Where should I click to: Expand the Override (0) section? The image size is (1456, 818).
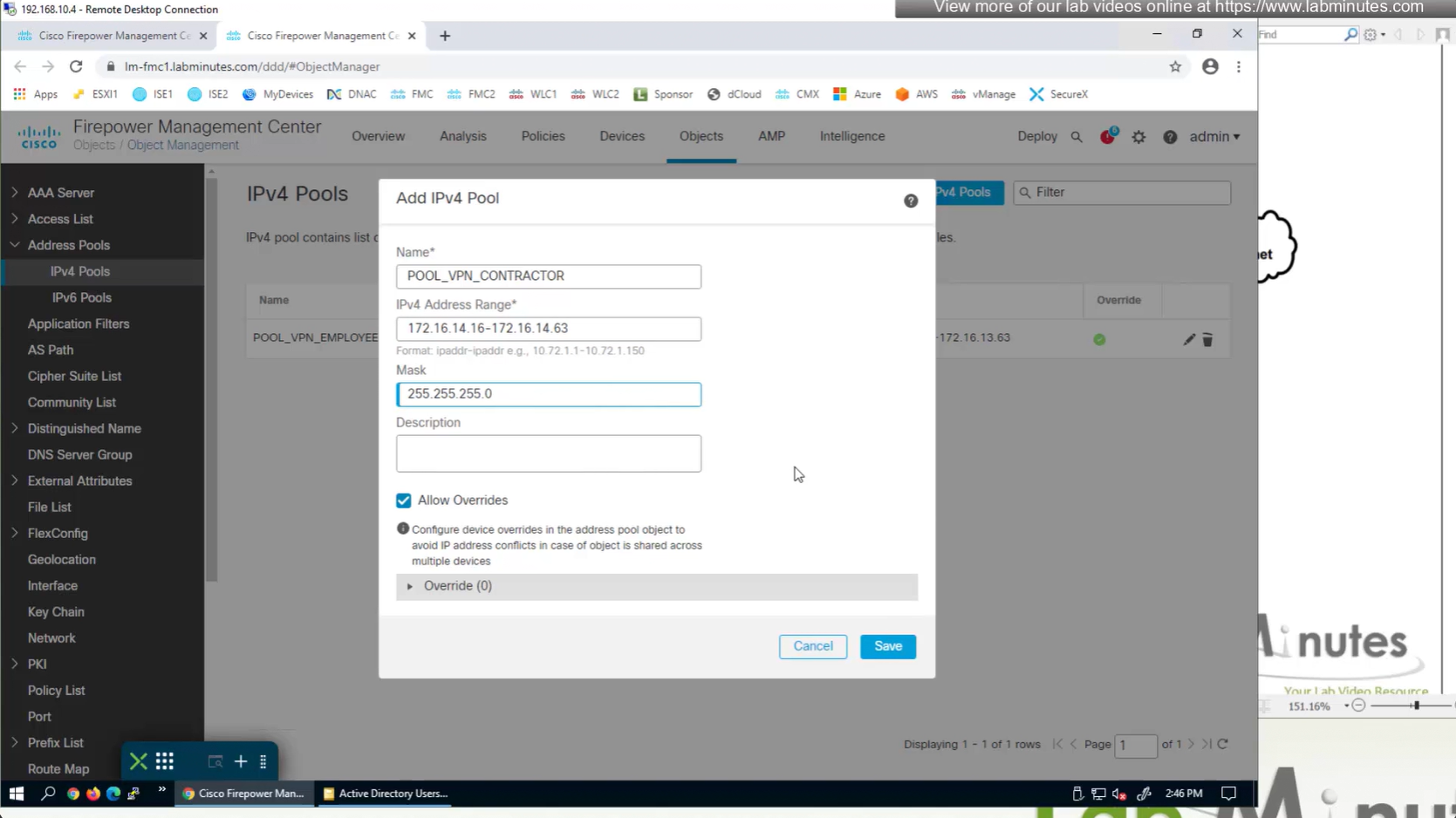tap(410, 586)
